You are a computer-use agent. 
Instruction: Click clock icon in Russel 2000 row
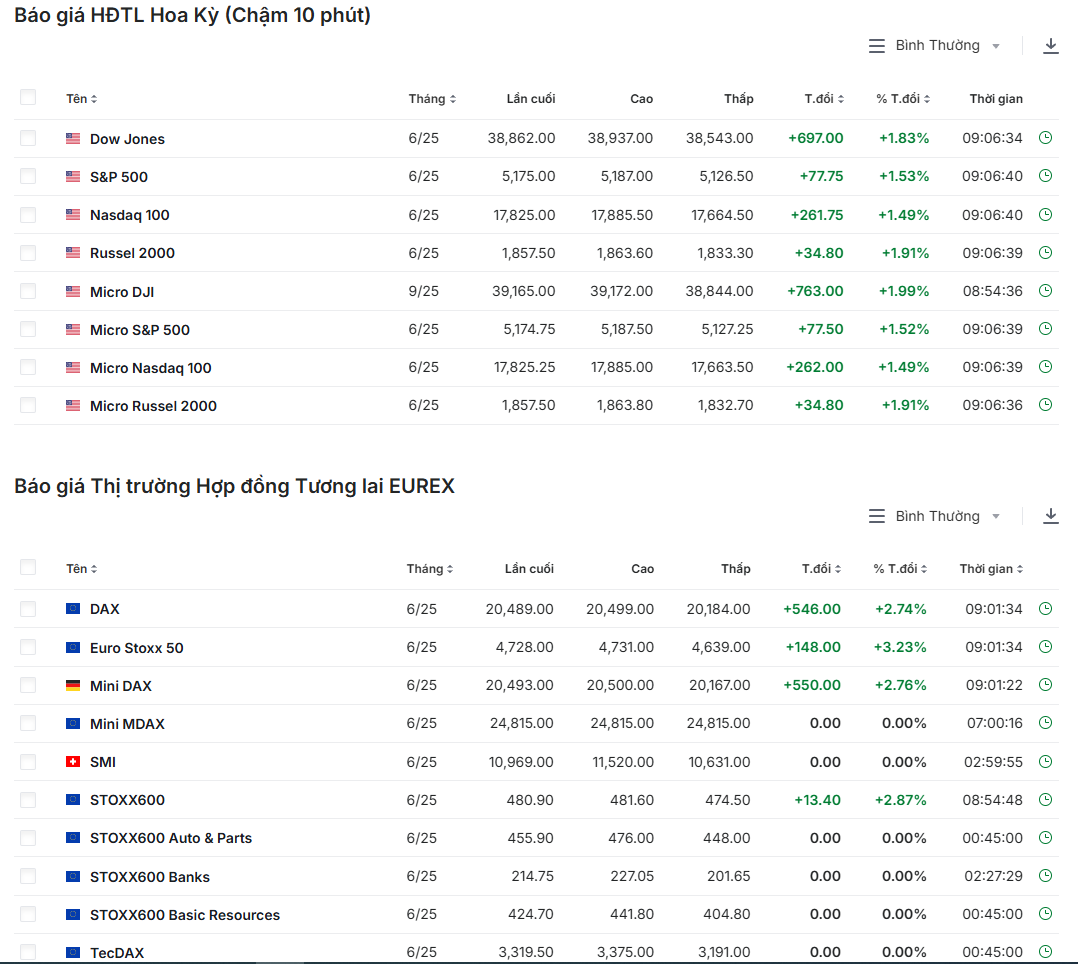1045,252
